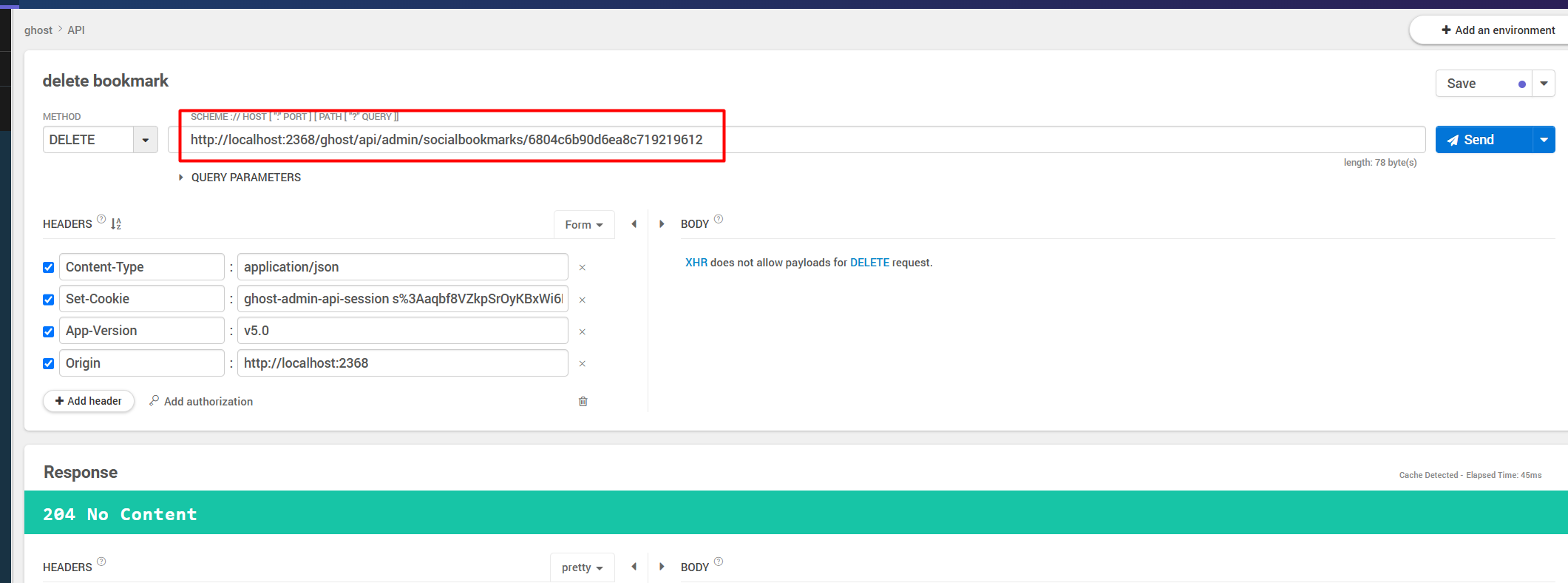Open the help icon next to request HEADERS
1568x583 pixels.
[101, 219]
